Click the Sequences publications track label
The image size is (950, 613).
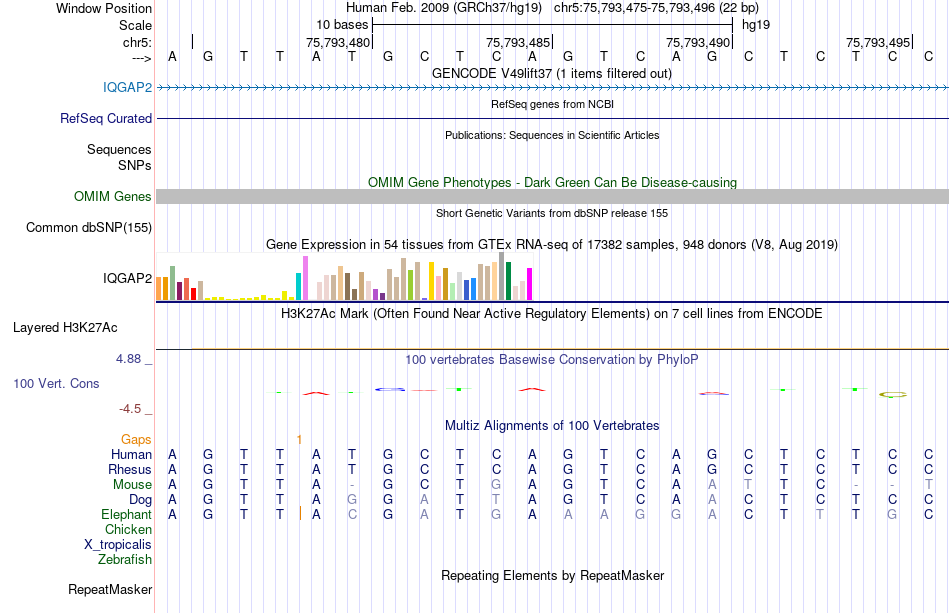tap(119, 150)
